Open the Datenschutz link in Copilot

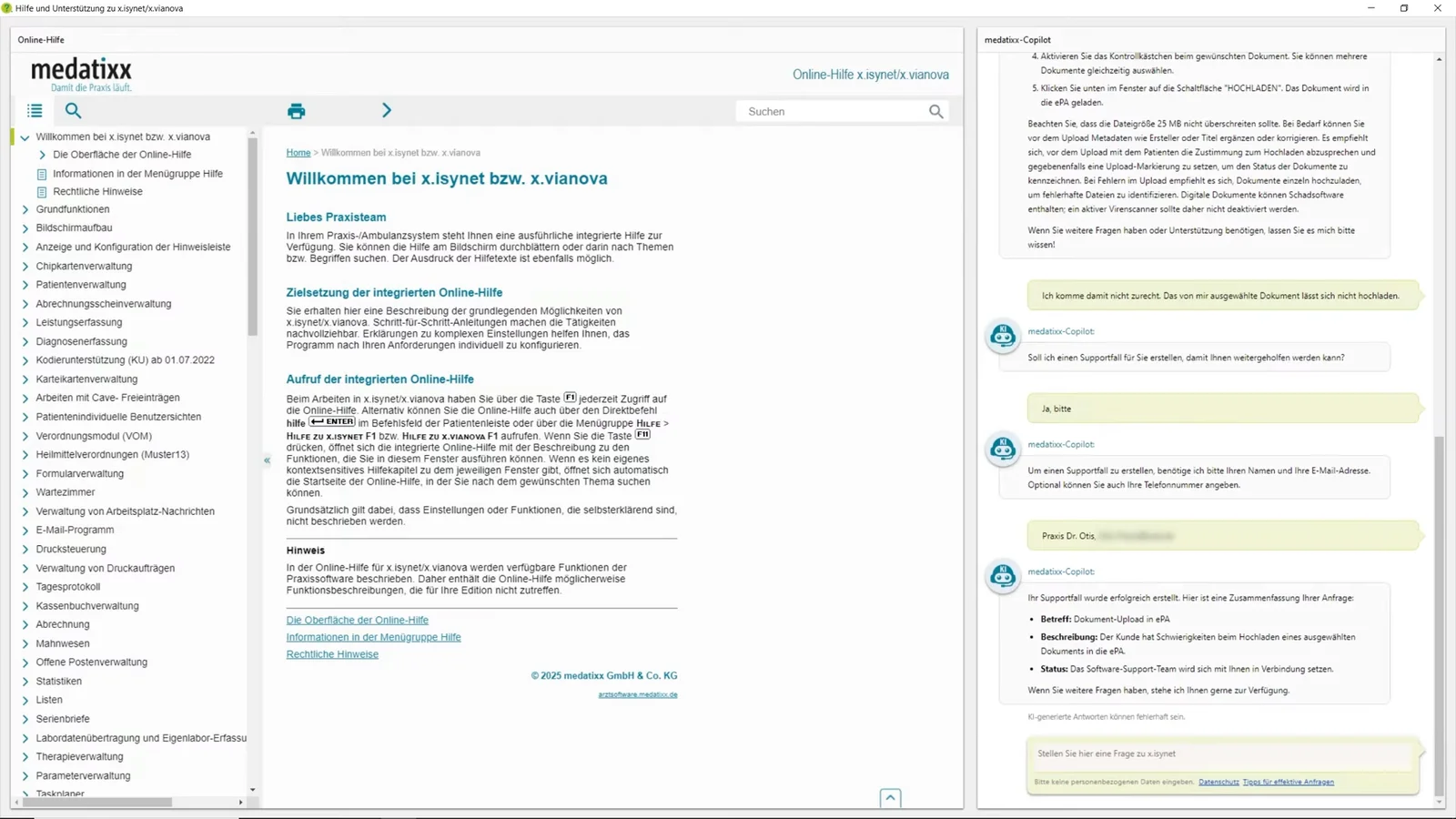point(1218,782)
